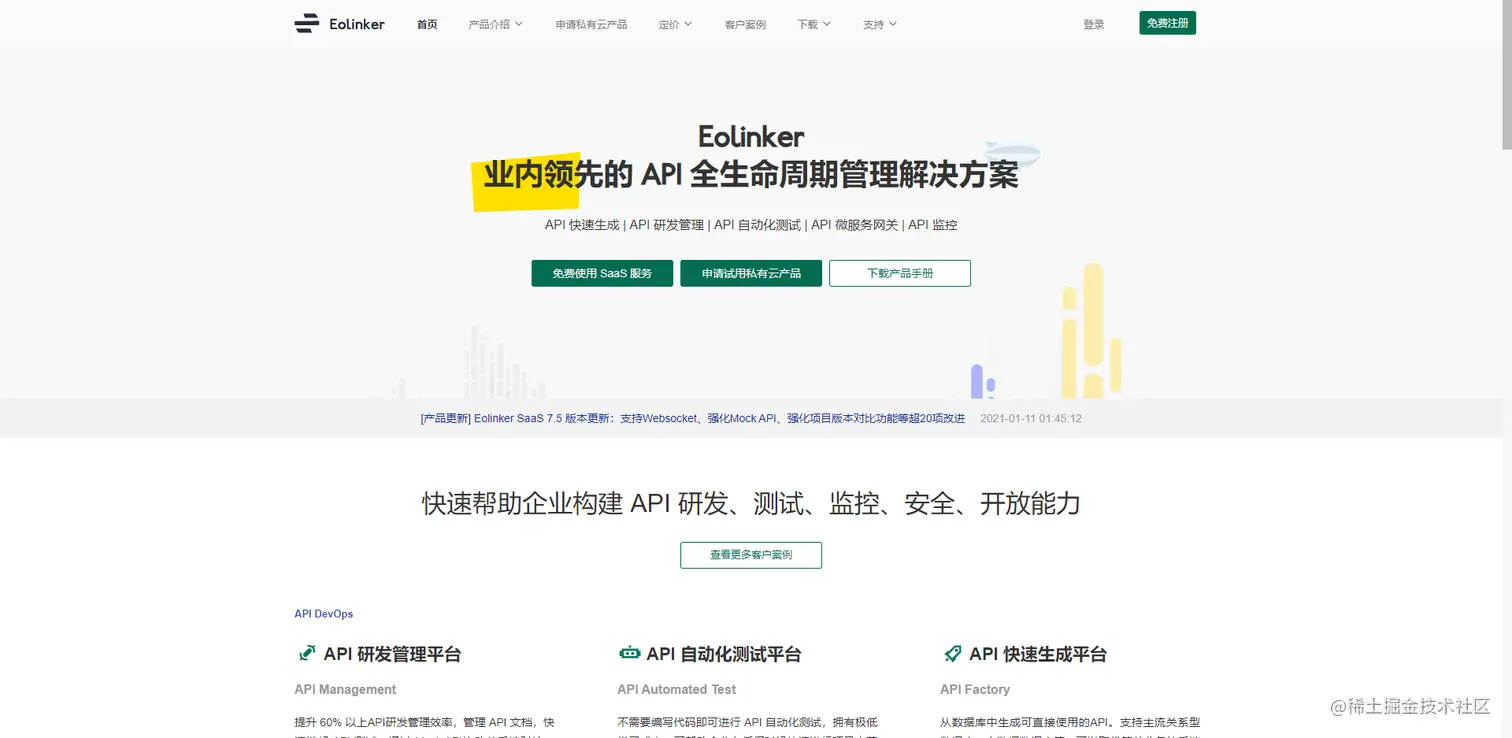
Task: Click the API 快速生成平台 heading
Action: [1038, 654]
